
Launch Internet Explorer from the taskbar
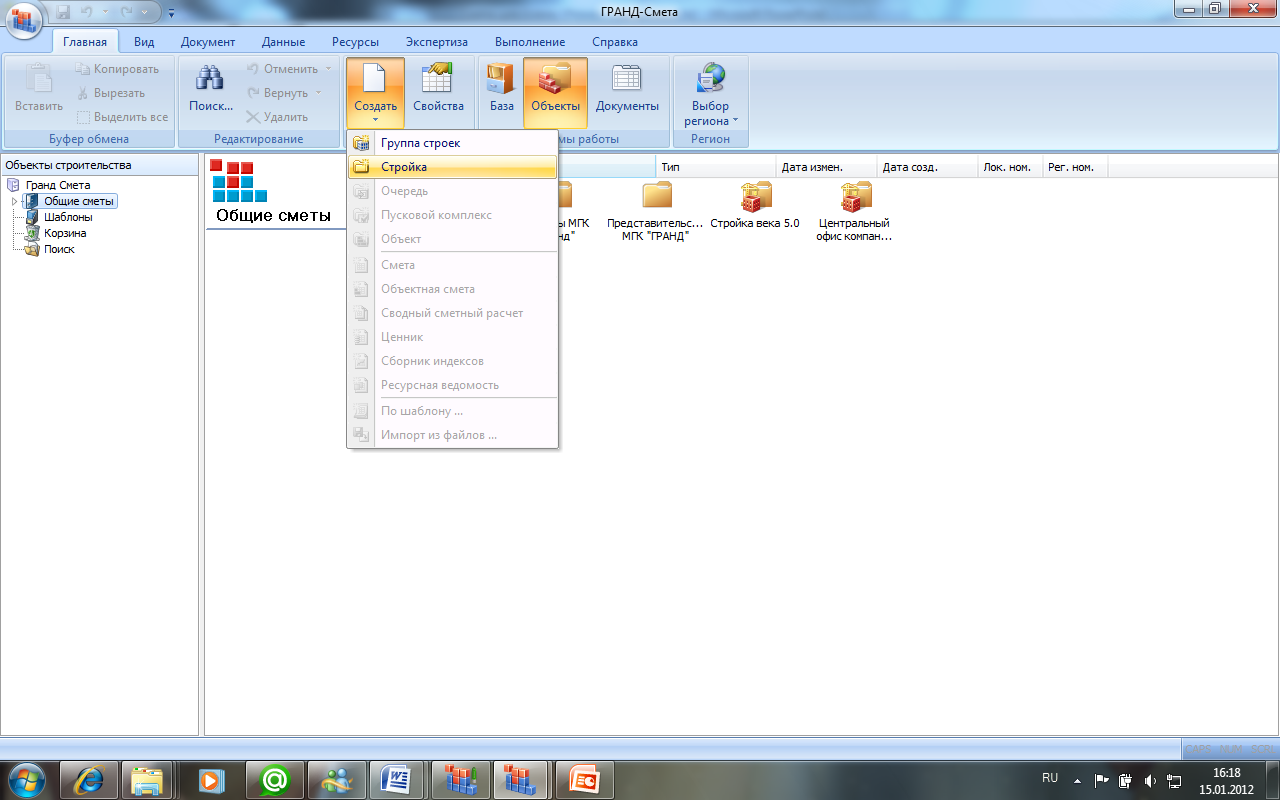87,779
